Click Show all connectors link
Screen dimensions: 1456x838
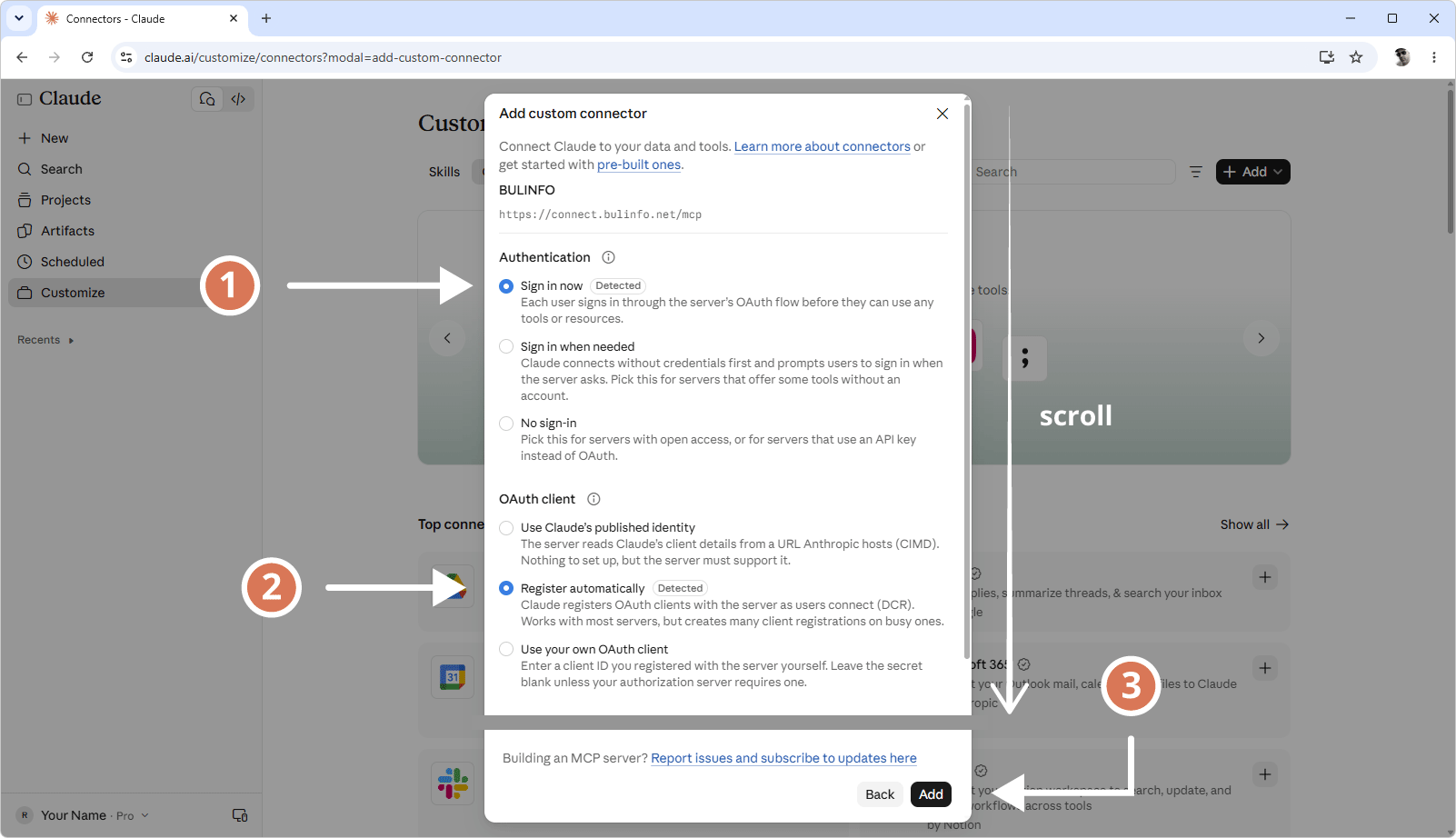[x=1254, y=524]
